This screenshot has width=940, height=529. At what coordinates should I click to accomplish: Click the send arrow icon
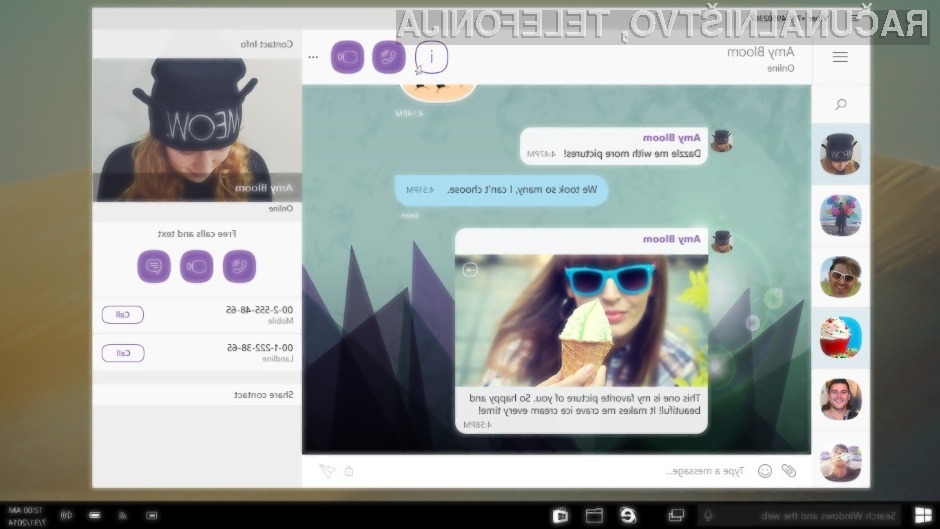coord(327,471)
